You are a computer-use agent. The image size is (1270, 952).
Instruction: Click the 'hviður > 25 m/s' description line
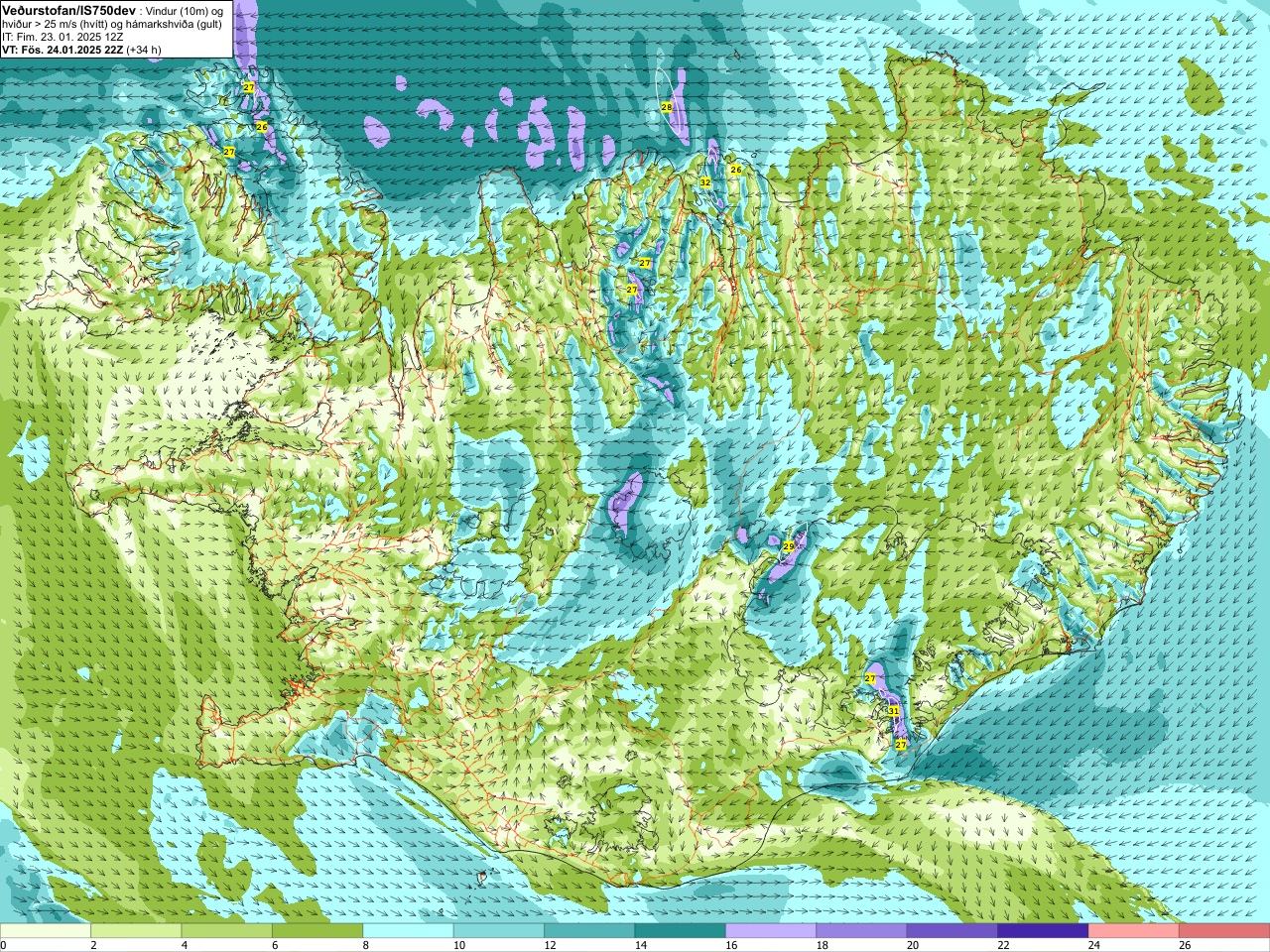point(112,24)
